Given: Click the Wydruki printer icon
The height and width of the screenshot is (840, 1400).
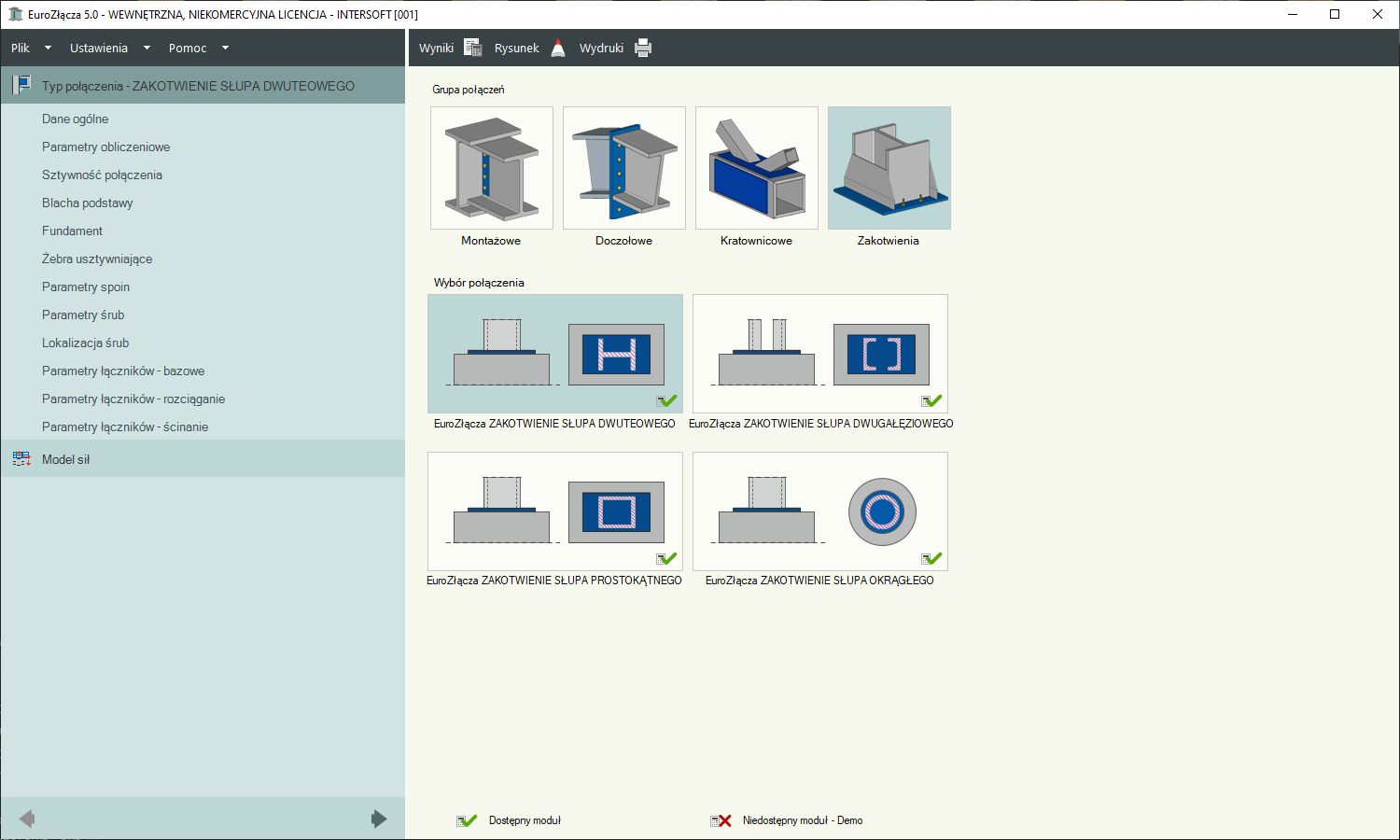Looking at the screenshot, I should pyautogui.click(x=643, y=48).
